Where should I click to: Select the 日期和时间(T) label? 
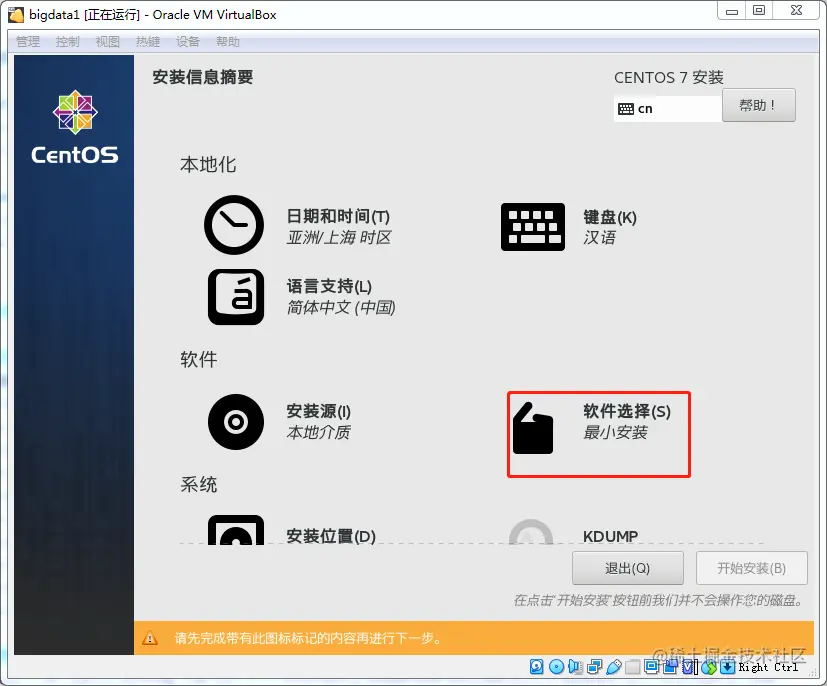pos(338,216)
